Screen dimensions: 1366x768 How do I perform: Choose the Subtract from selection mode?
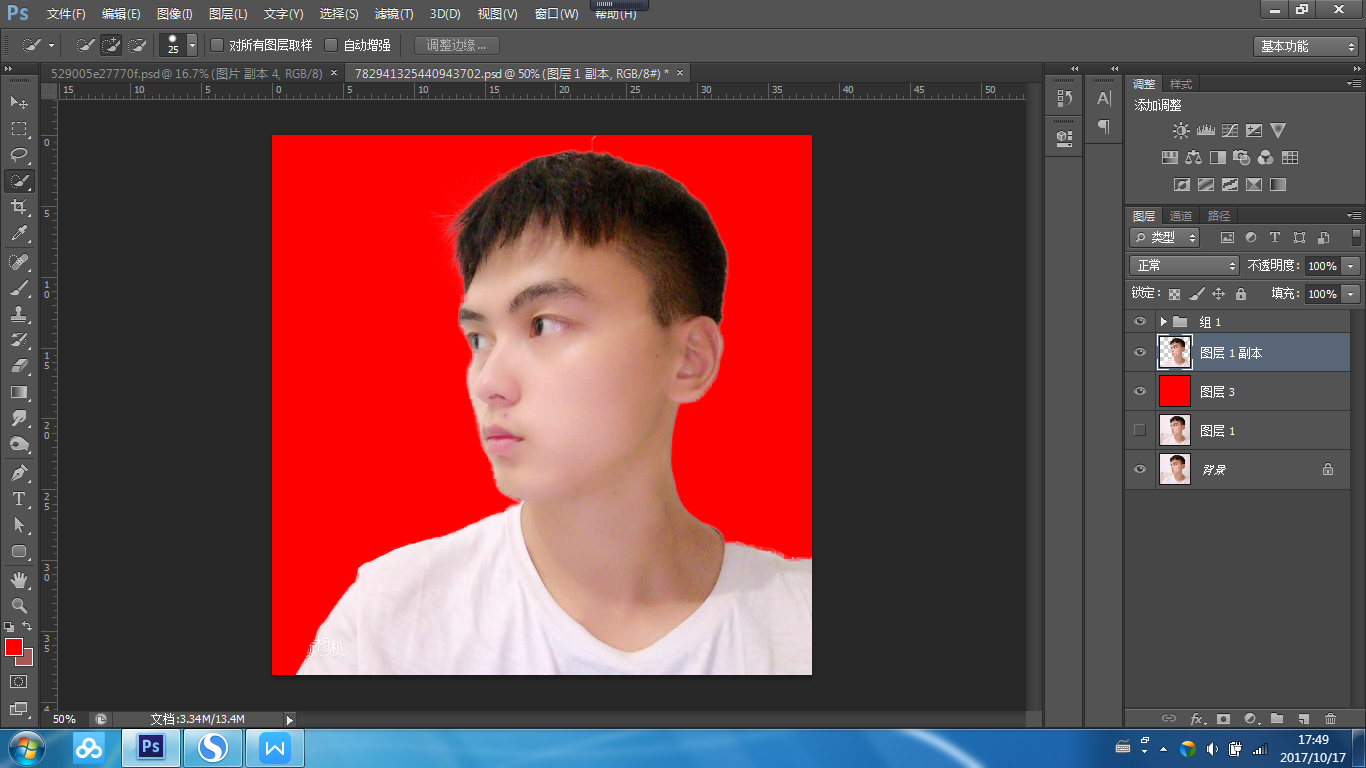137,45
